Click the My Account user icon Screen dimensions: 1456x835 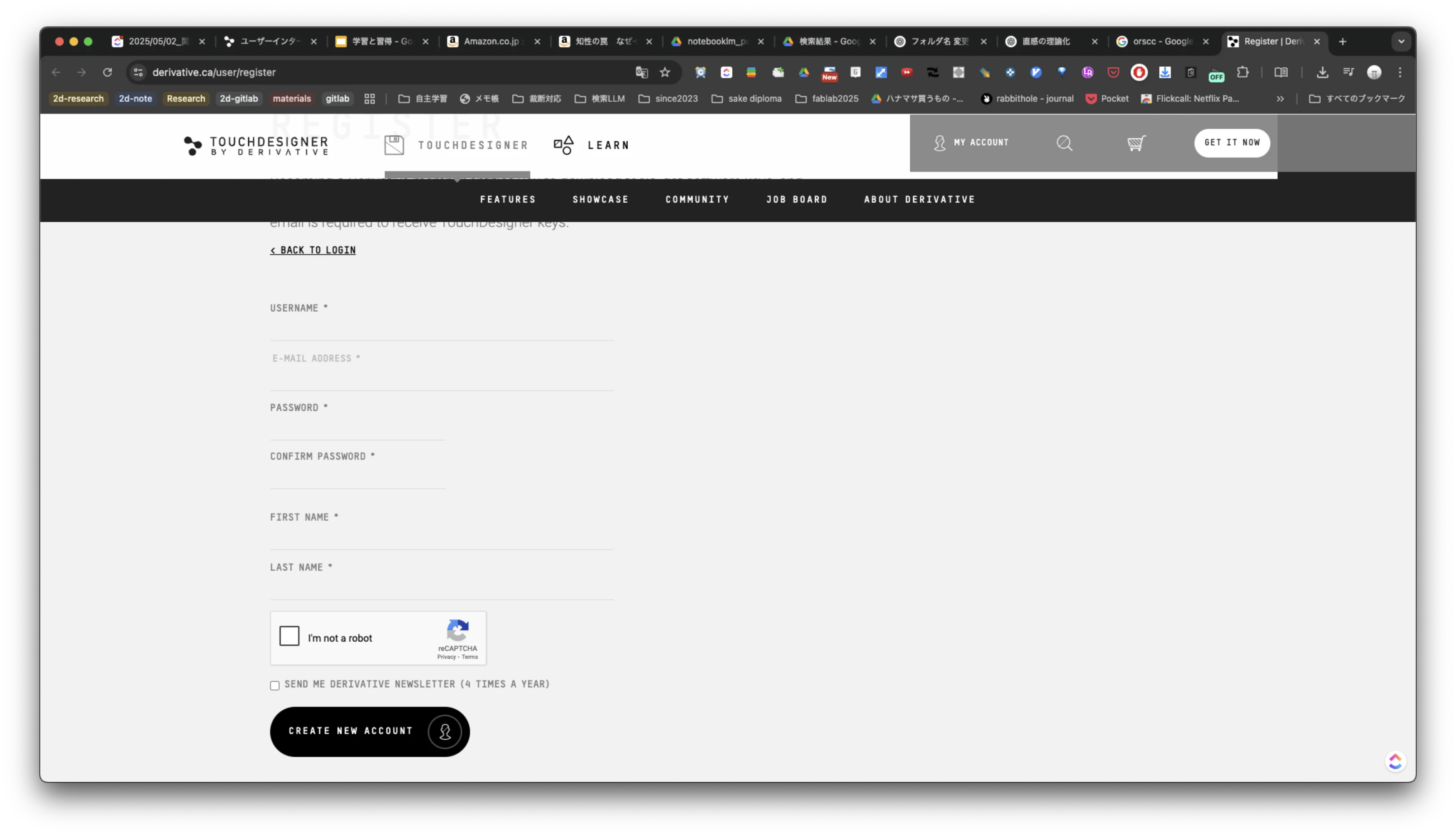(939, 143)
